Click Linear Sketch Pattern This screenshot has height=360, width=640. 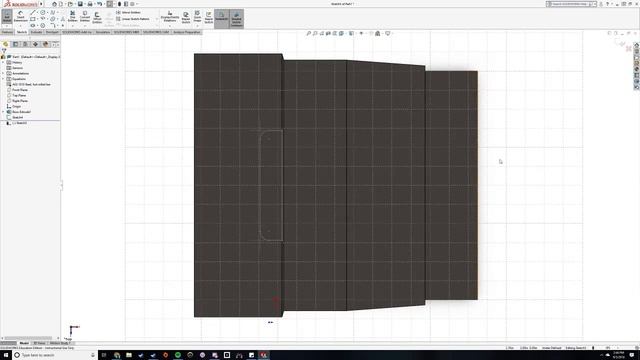[x=133, y=19]
